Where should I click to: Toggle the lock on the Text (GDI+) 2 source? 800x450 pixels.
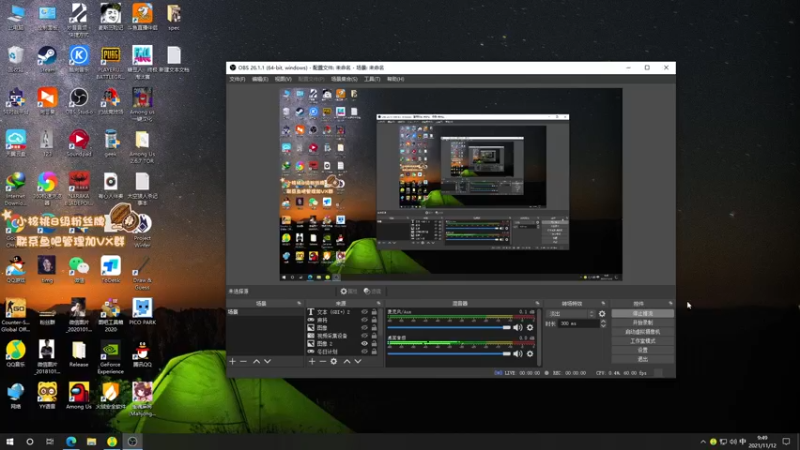[x=374, y=312]
